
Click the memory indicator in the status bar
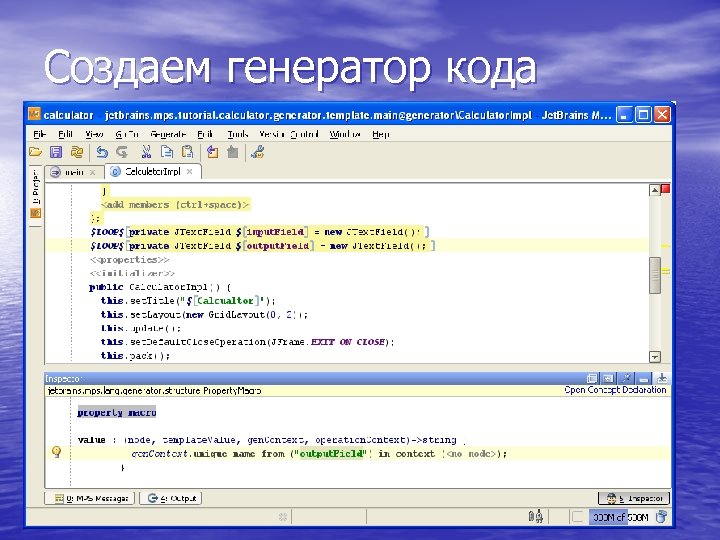(x=620, y=517)
